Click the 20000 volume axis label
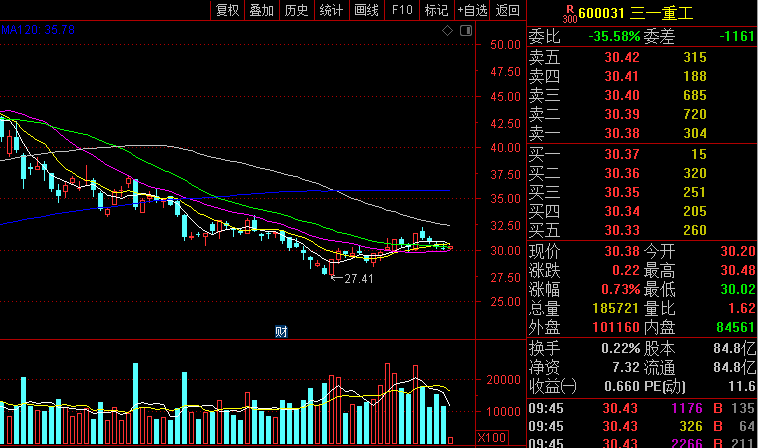The height and width of the screenshot is (448, 758). [503, 380]
